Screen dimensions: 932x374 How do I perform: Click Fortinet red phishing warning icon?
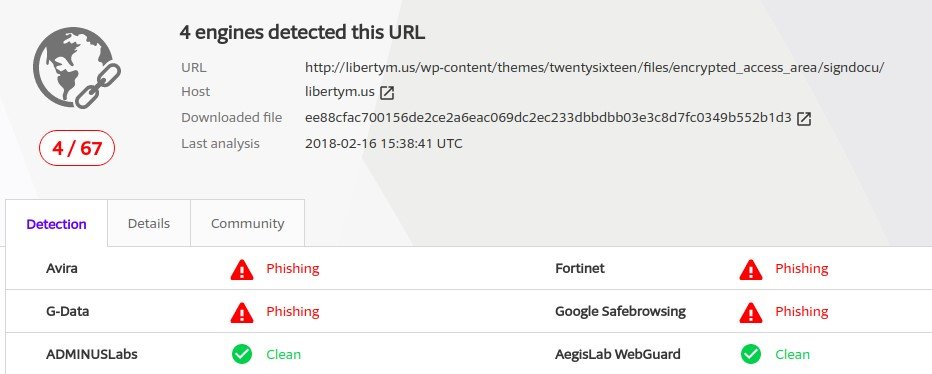(751, 269)
